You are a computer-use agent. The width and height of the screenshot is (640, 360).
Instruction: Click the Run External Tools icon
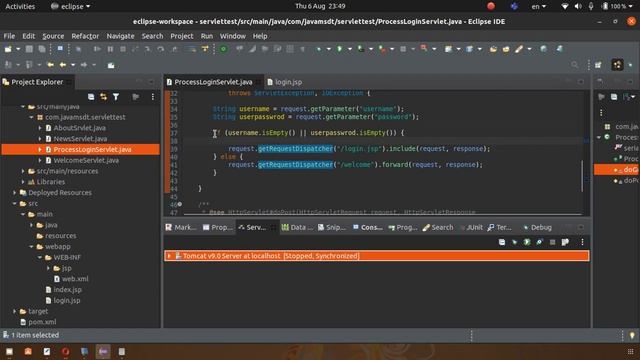tap(382, 49)
